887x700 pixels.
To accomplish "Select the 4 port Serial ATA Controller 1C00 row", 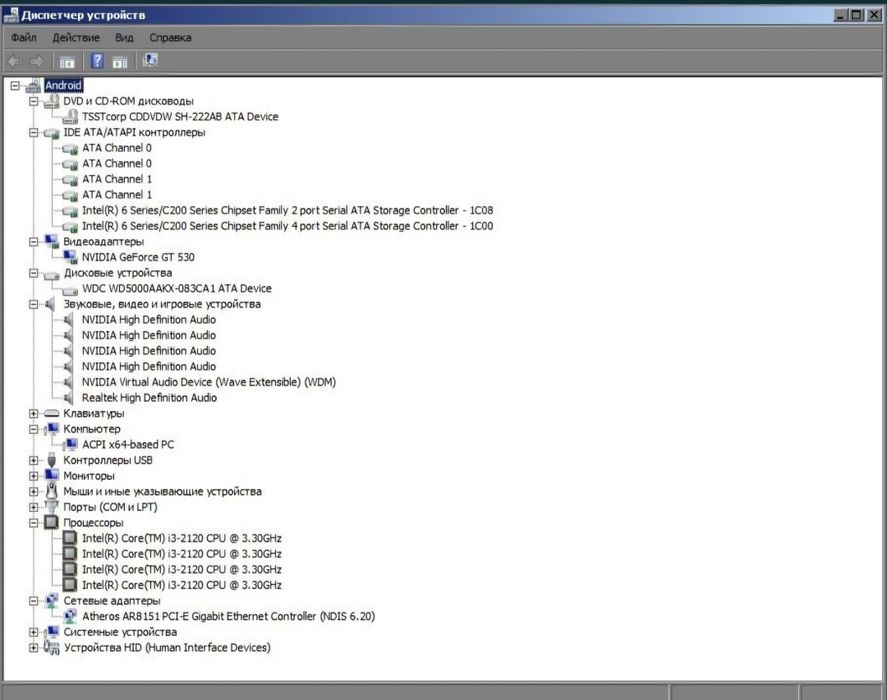I will [x=287, y=226].
